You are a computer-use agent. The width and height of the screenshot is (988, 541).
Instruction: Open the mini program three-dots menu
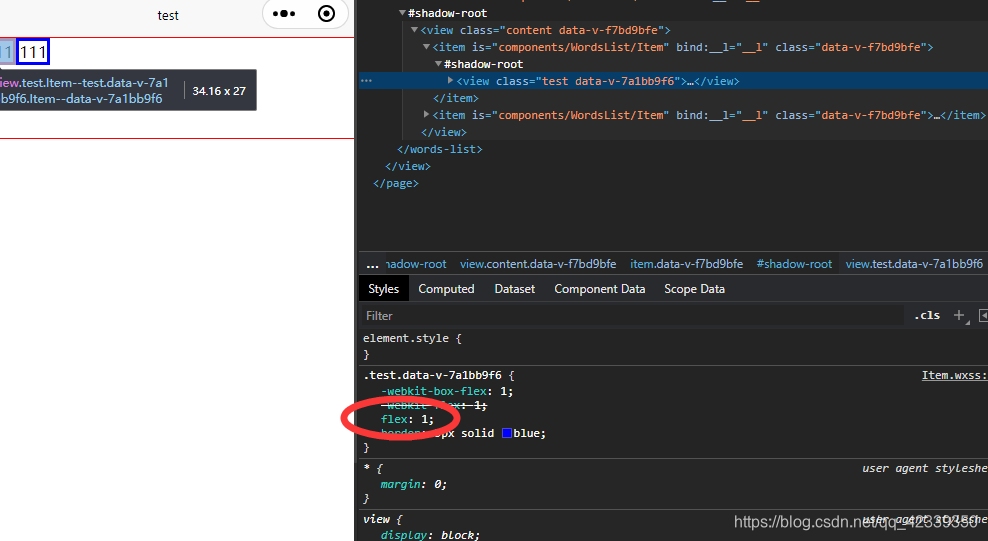284,14
